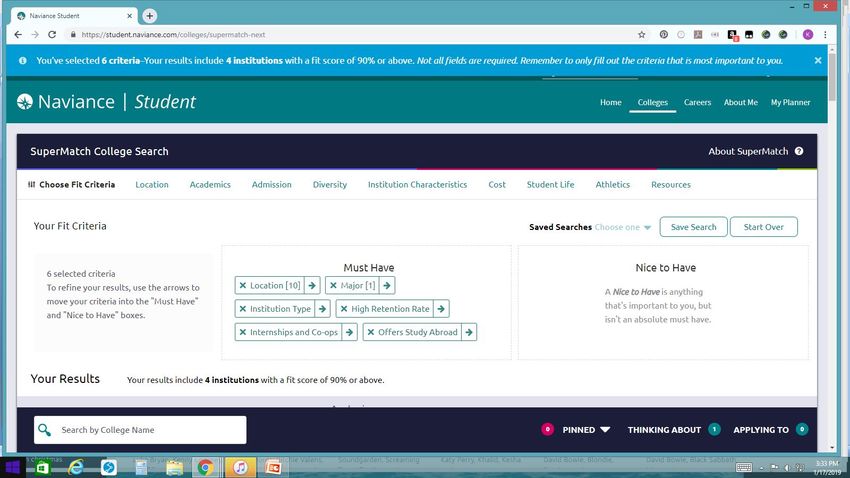Open the Thinking About colleges list
850x478 pixels.
pyautogui.click(x=674, y=430)
